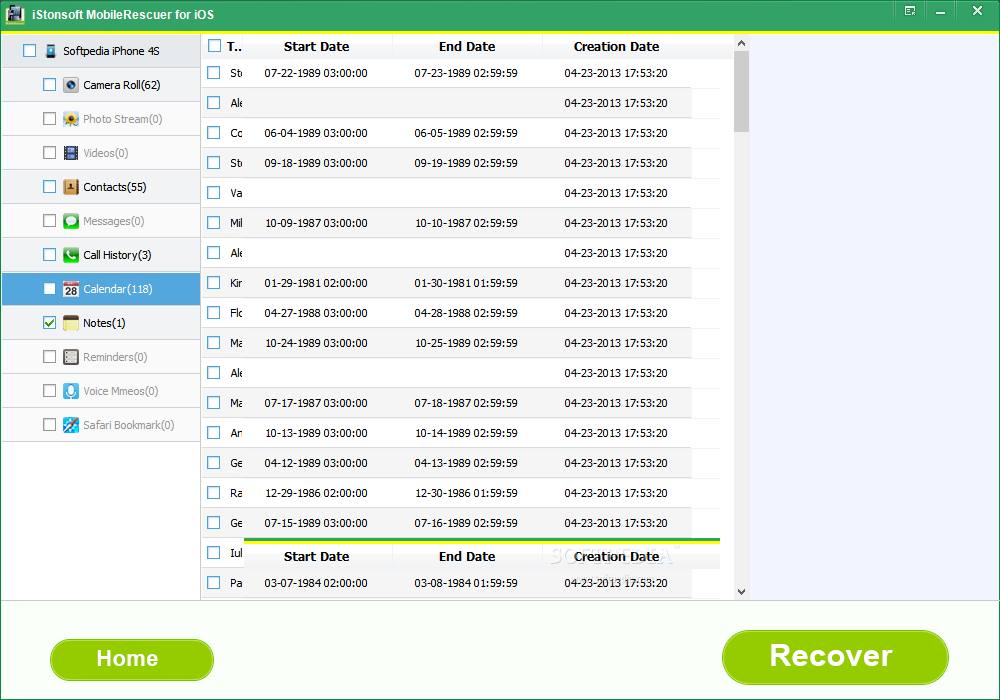Click the Videos film strip icon
Viewport: 1000px width, 700px height.
tap(71, 153)
